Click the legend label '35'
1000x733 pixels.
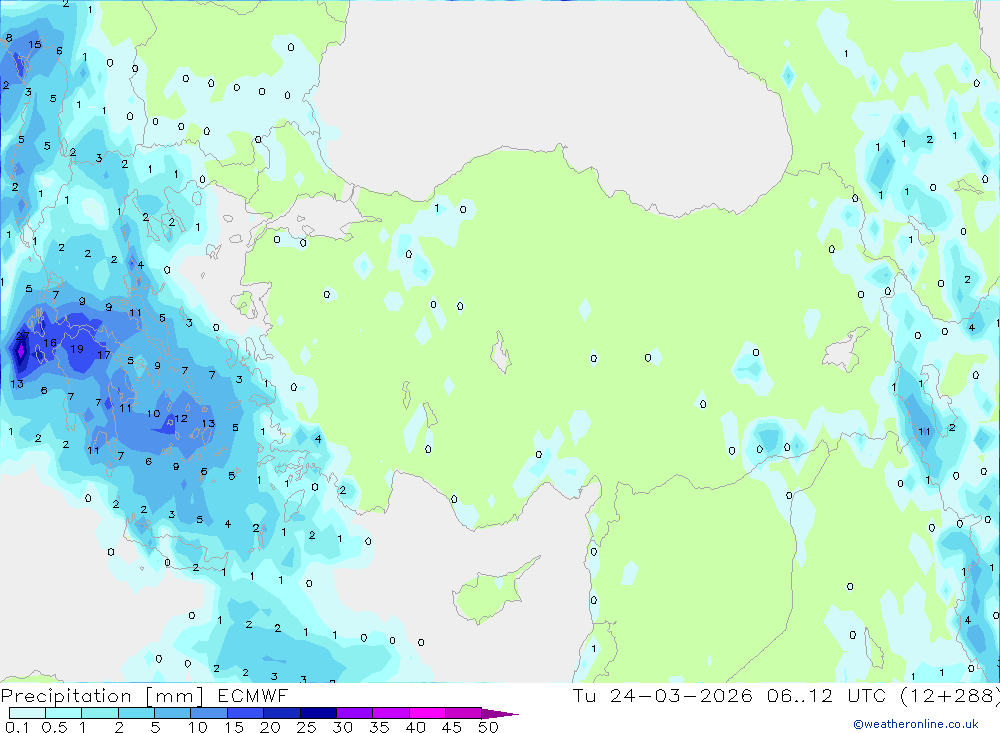[x=379, y=727]
